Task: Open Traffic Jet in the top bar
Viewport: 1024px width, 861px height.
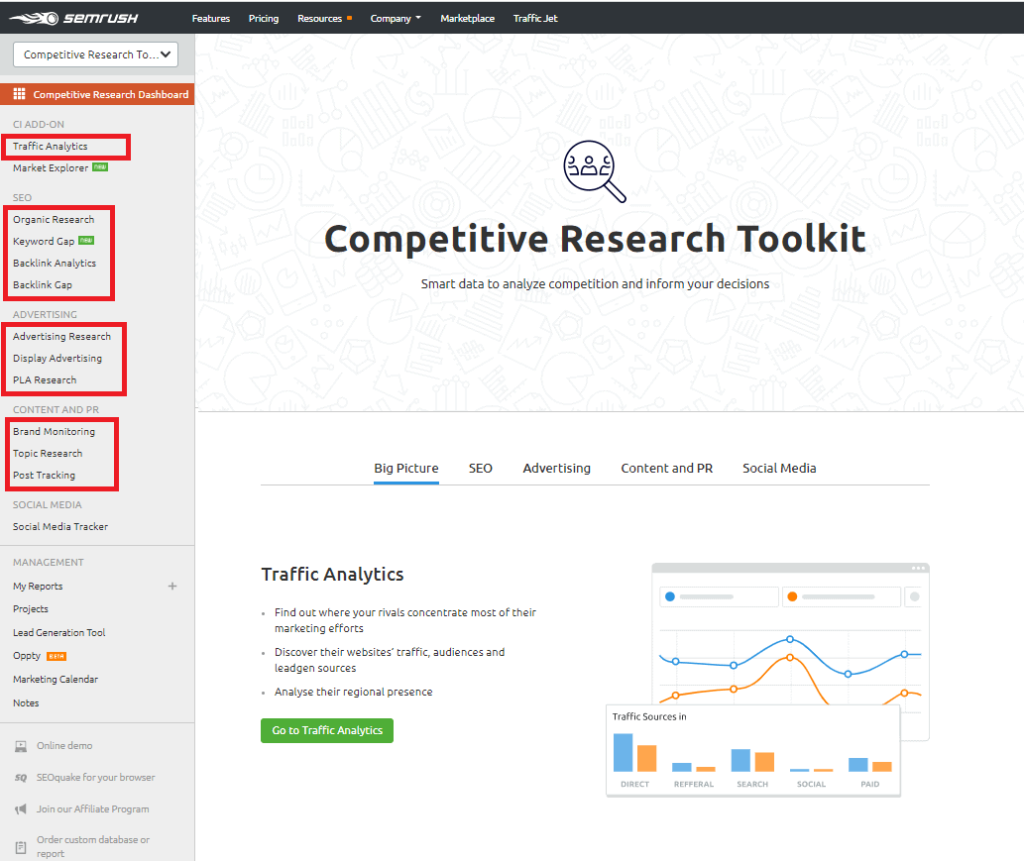Action: tap(536, 18)
